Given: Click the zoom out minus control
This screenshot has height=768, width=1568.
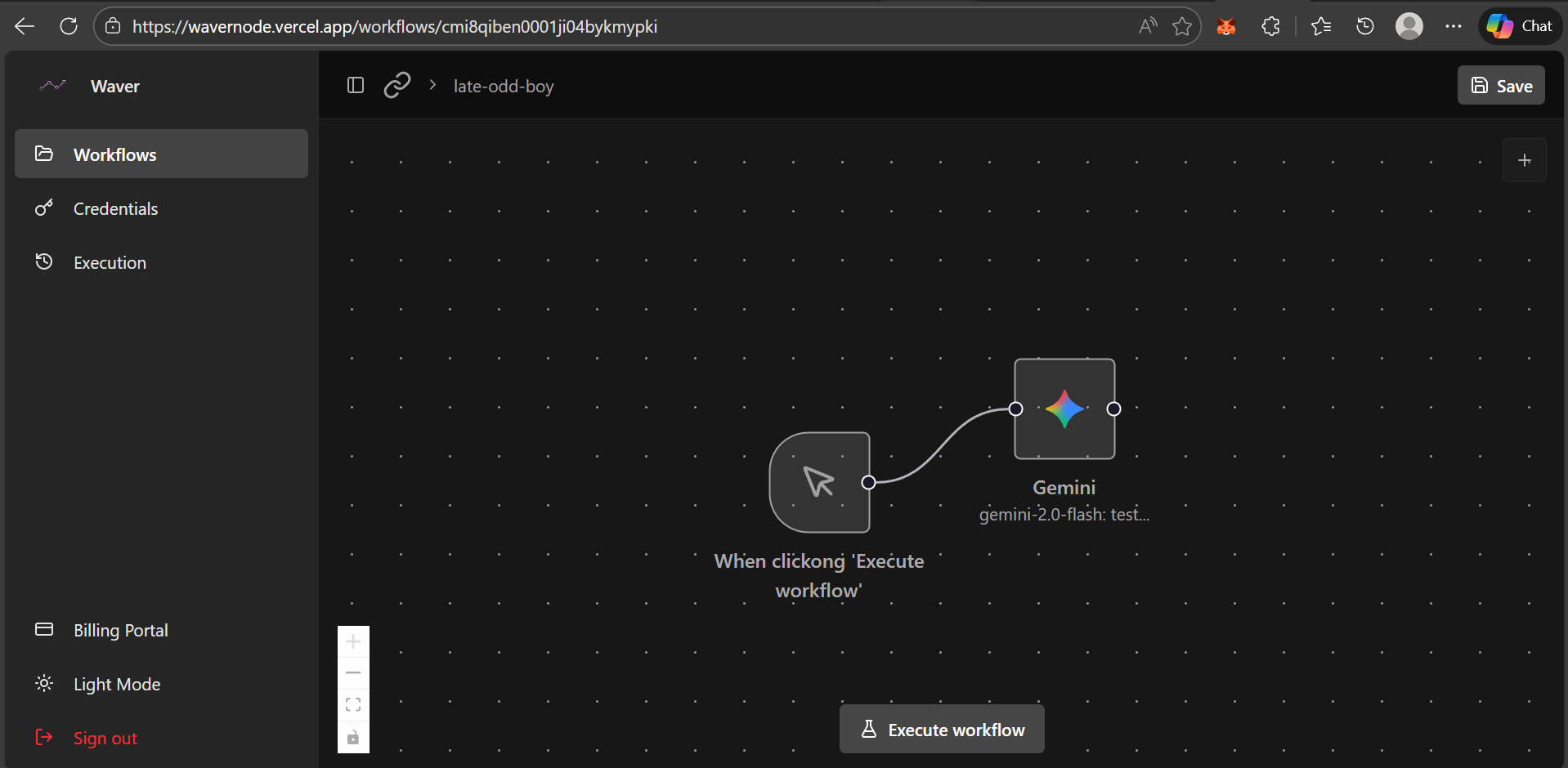Looking at the screenshot, I should click(353, 672).
